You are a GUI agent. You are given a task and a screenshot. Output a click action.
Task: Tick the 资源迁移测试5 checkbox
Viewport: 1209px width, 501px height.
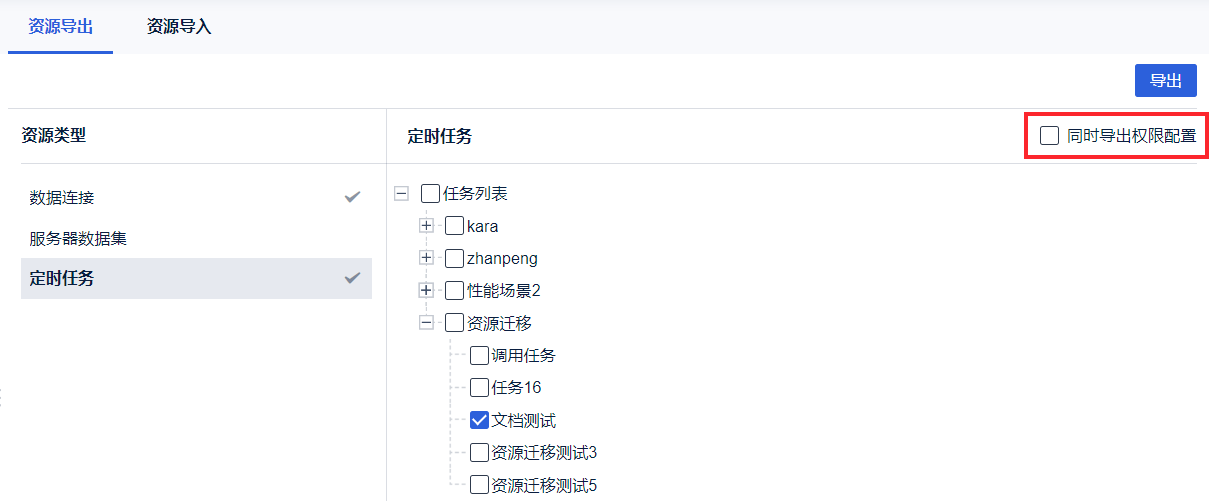(x=479, y=485)
